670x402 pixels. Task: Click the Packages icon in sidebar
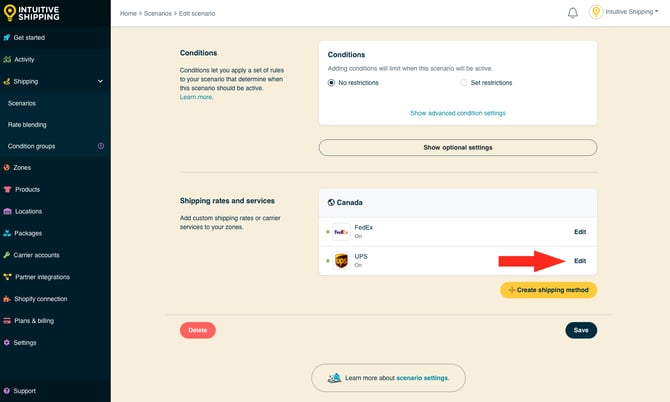pyautogui.click(x=8, y=233)
